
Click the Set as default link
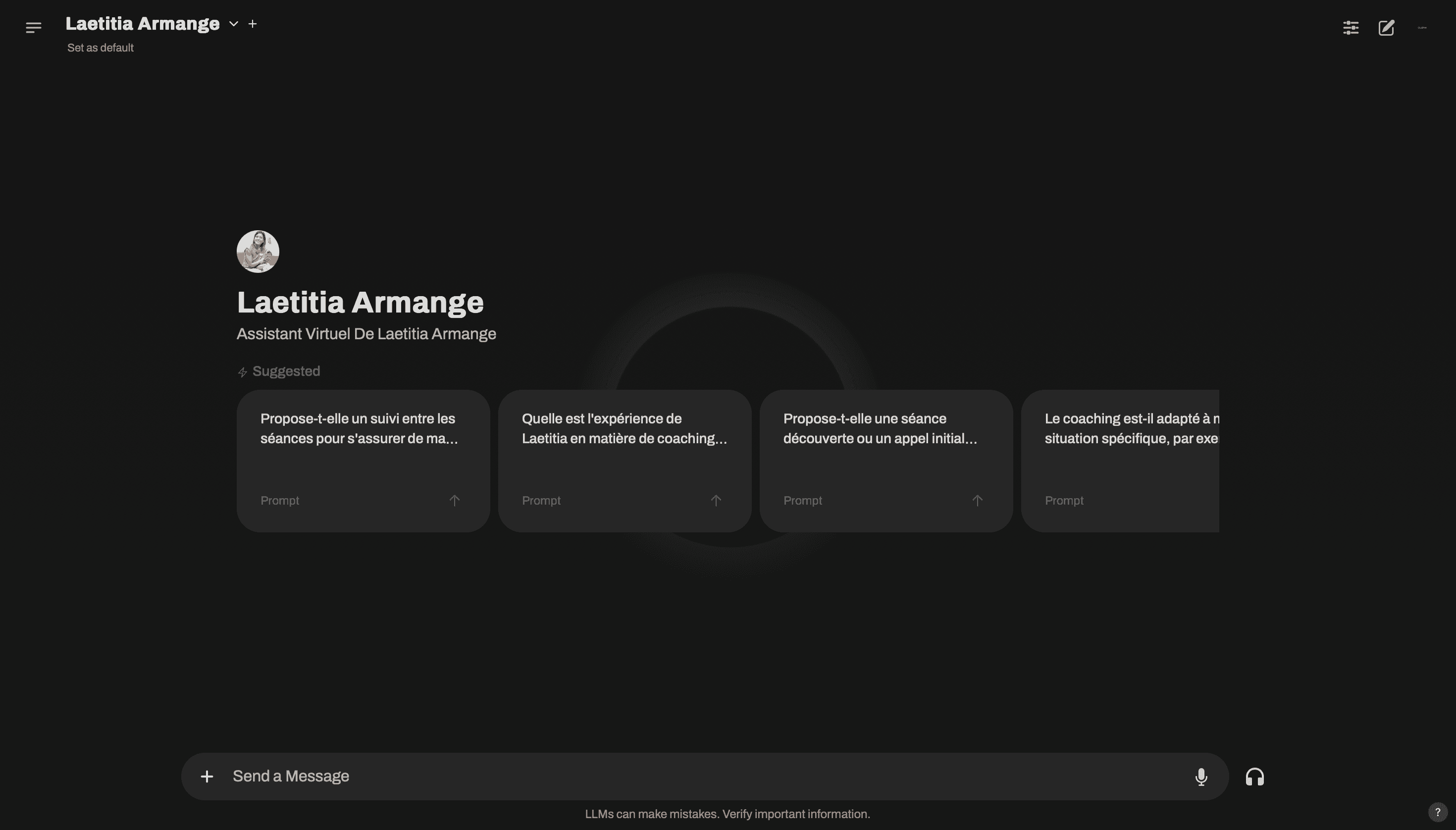pyautogui.click(x=100, y=48)
